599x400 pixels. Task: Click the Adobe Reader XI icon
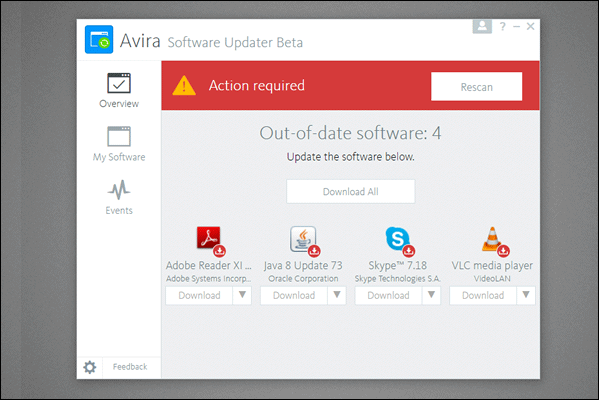pyautogui.click(x=209, y=238)
